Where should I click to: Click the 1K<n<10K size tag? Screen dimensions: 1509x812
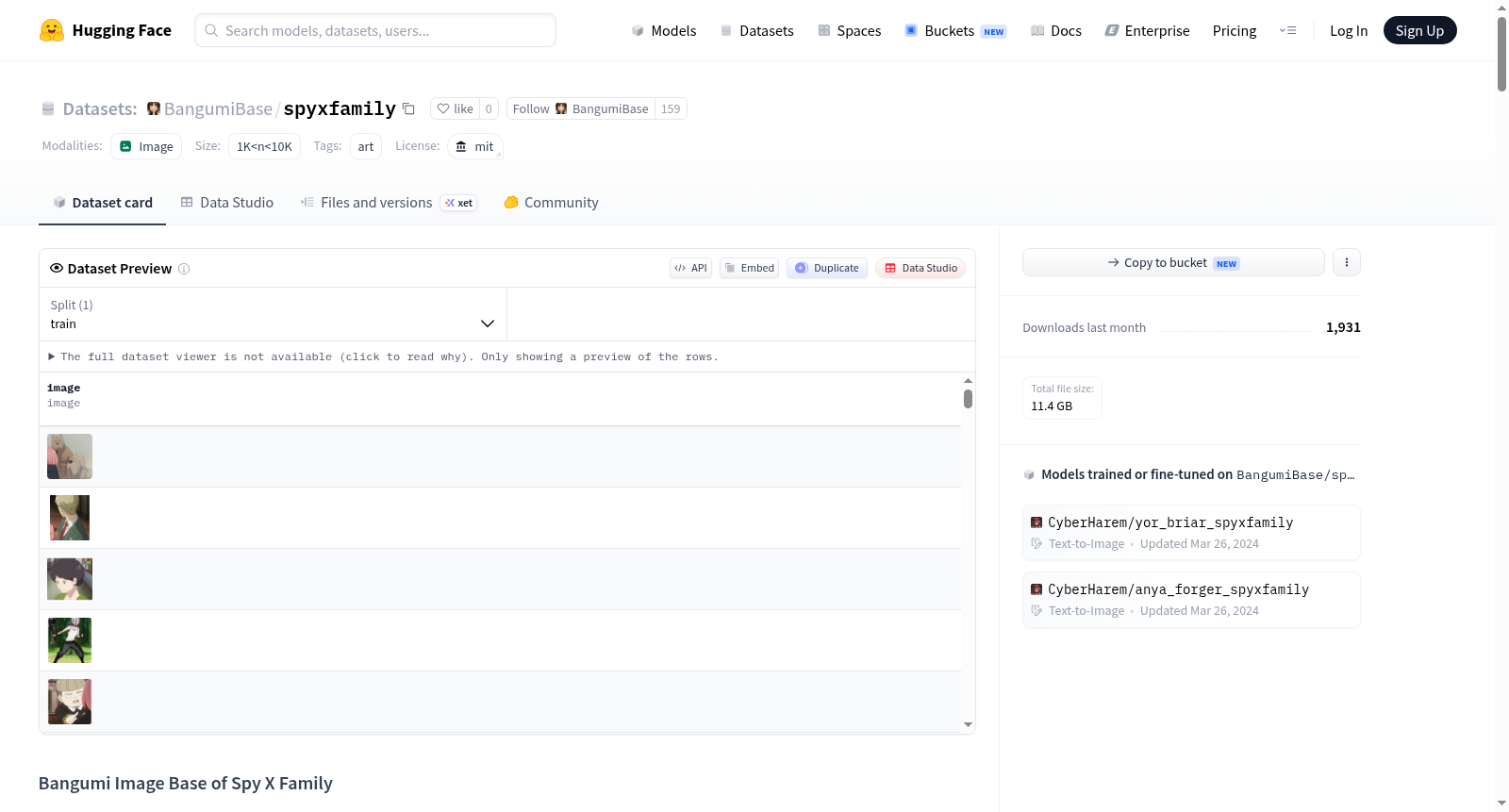(x=264, y=146)
